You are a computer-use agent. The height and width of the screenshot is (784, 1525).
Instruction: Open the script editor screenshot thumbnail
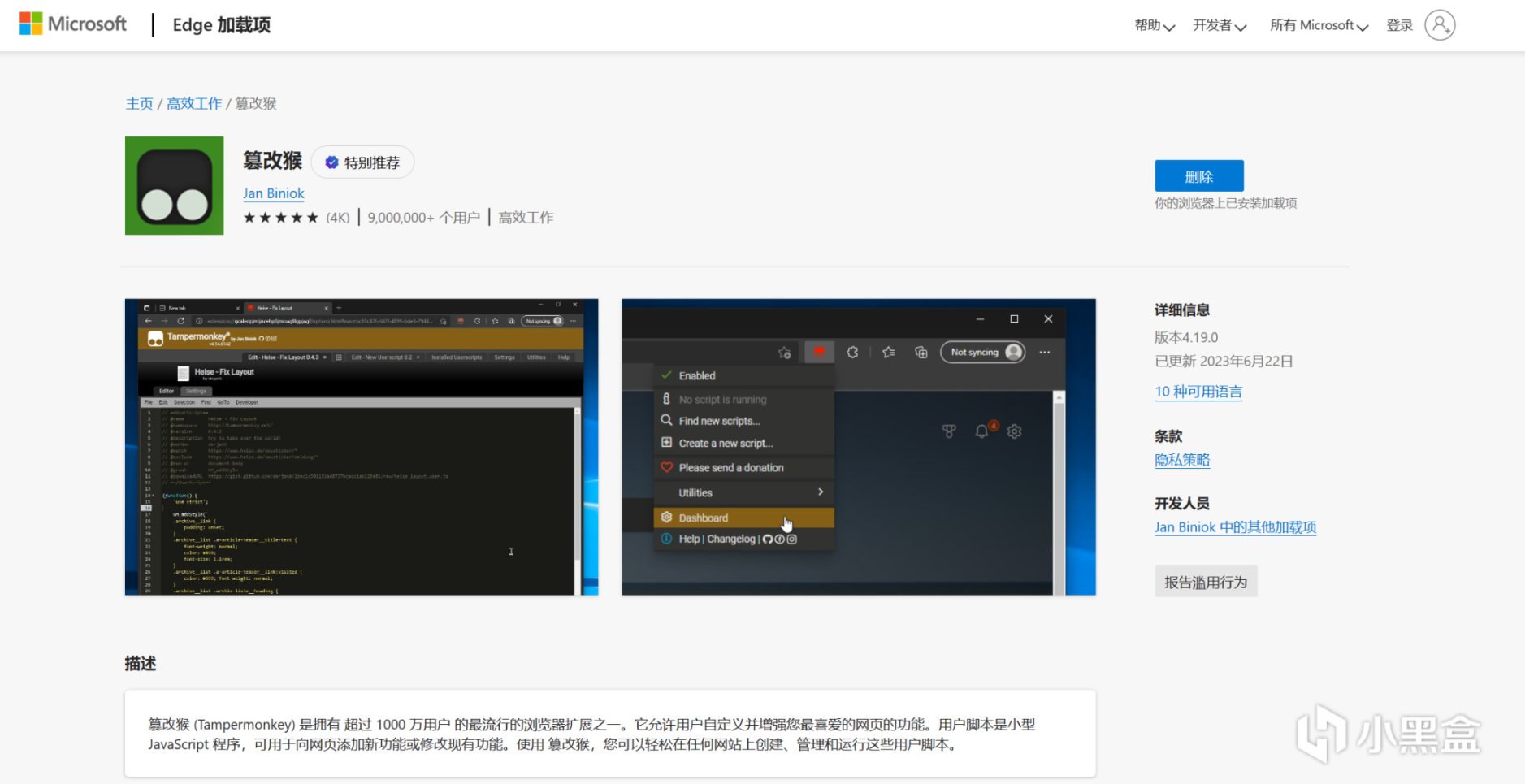[x=362, y=447]
